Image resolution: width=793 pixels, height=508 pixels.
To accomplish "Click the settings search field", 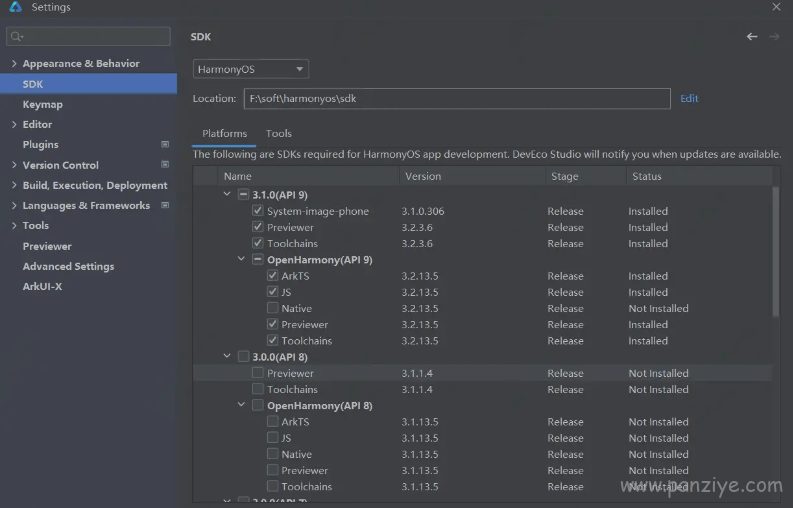I will click(89, 36).
